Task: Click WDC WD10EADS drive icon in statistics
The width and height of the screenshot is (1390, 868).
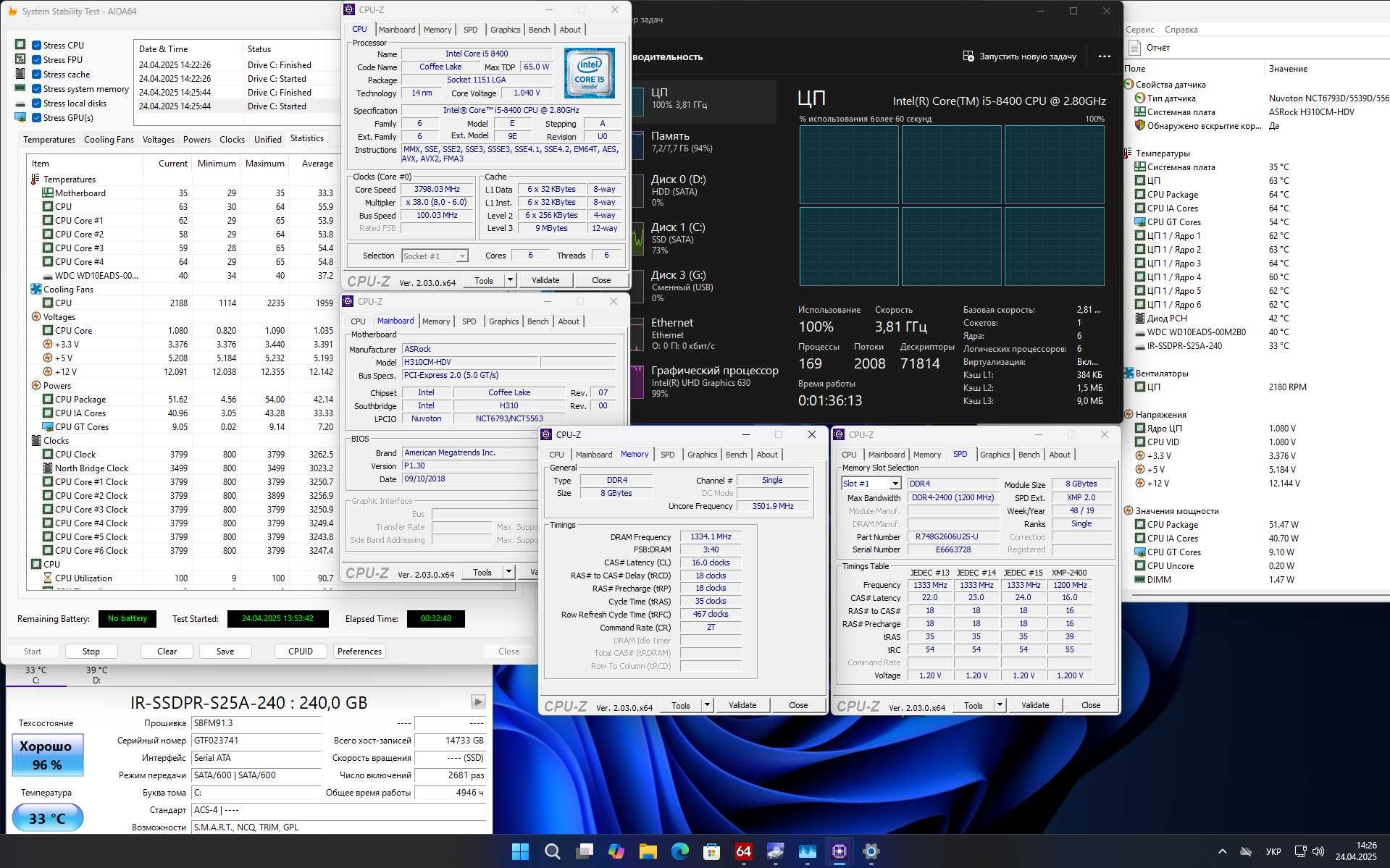Action: click(x=48, y=275)
